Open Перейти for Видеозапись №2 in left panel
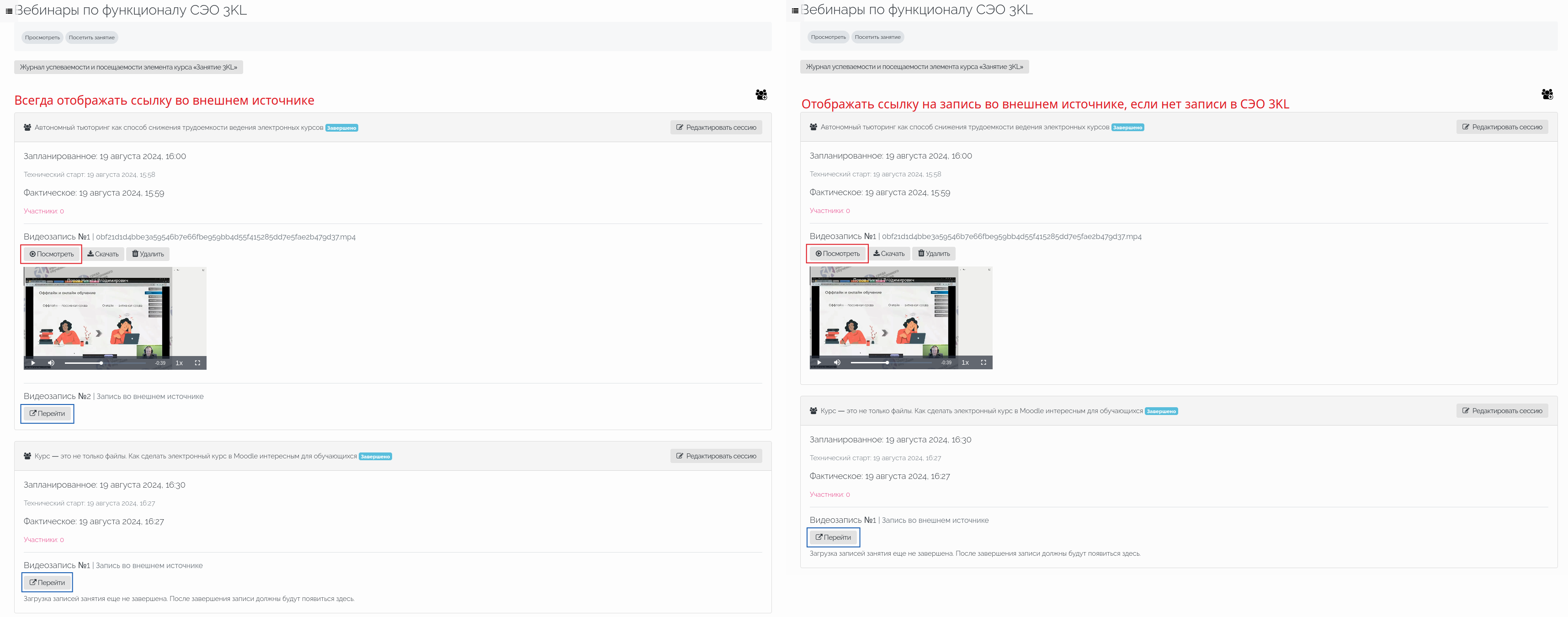Screen dimensions: 1568x617 [x=48, y=414]
